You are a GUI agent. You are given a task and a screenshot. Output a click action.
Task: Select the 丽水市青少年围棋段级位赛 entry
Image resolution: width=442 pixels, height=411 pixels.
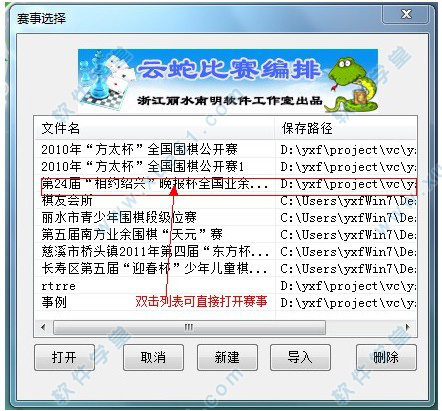(226, 218)
